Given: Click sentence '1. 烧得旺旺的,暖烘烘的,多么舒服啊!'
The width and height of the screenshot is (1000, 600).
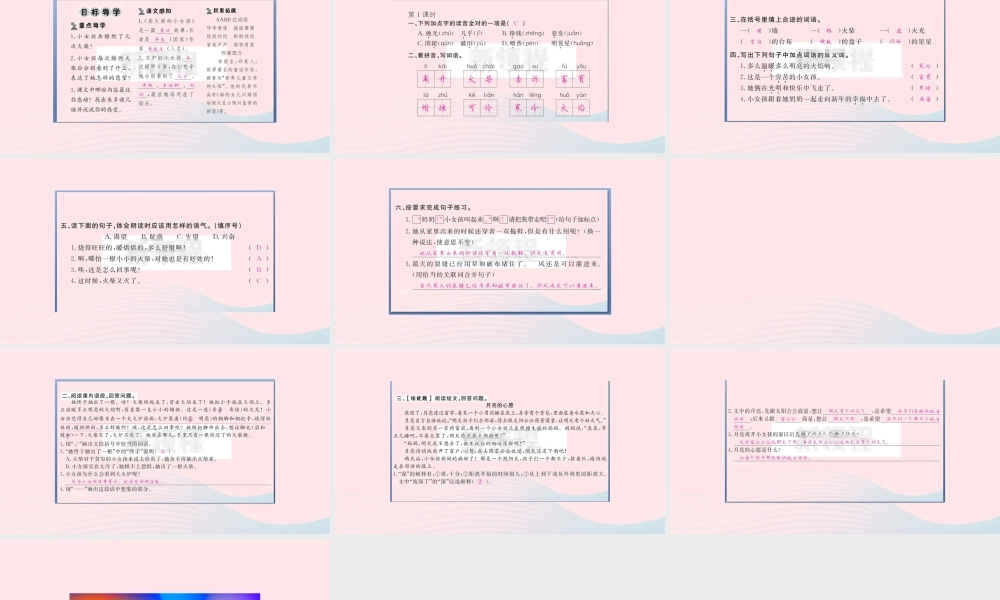Looking at the screenshot, I should 128,247.
